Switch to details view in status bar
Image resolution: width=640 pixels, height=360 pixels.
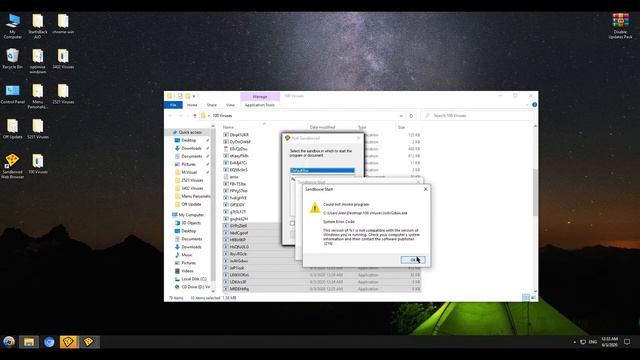click(526, 298)
